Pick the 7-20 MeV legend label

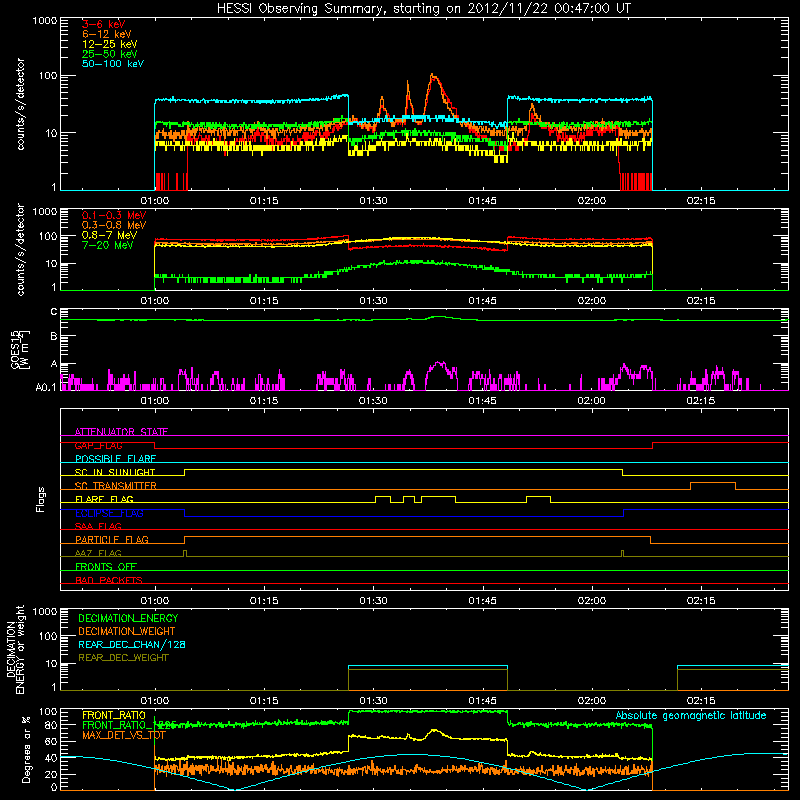pyautogui.click(x=108, y=245)
